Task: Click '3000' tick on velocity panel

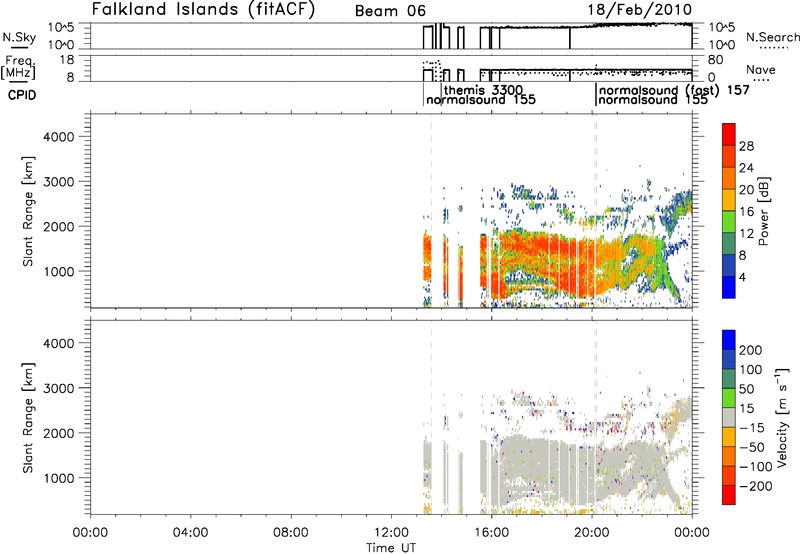Action: click(x=59, y=388)
